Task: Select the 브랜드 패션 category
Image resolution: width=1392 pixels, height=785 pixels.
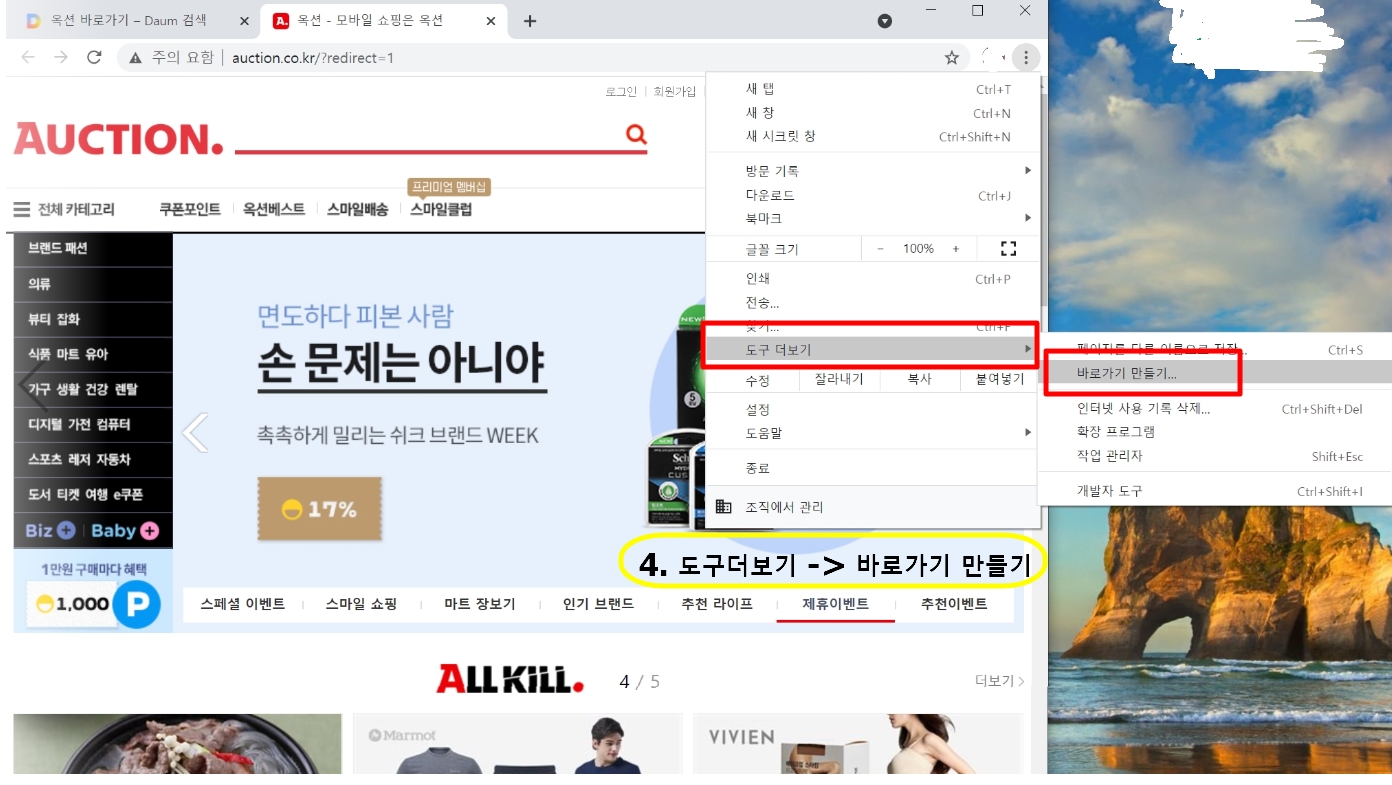Action: 93,248
